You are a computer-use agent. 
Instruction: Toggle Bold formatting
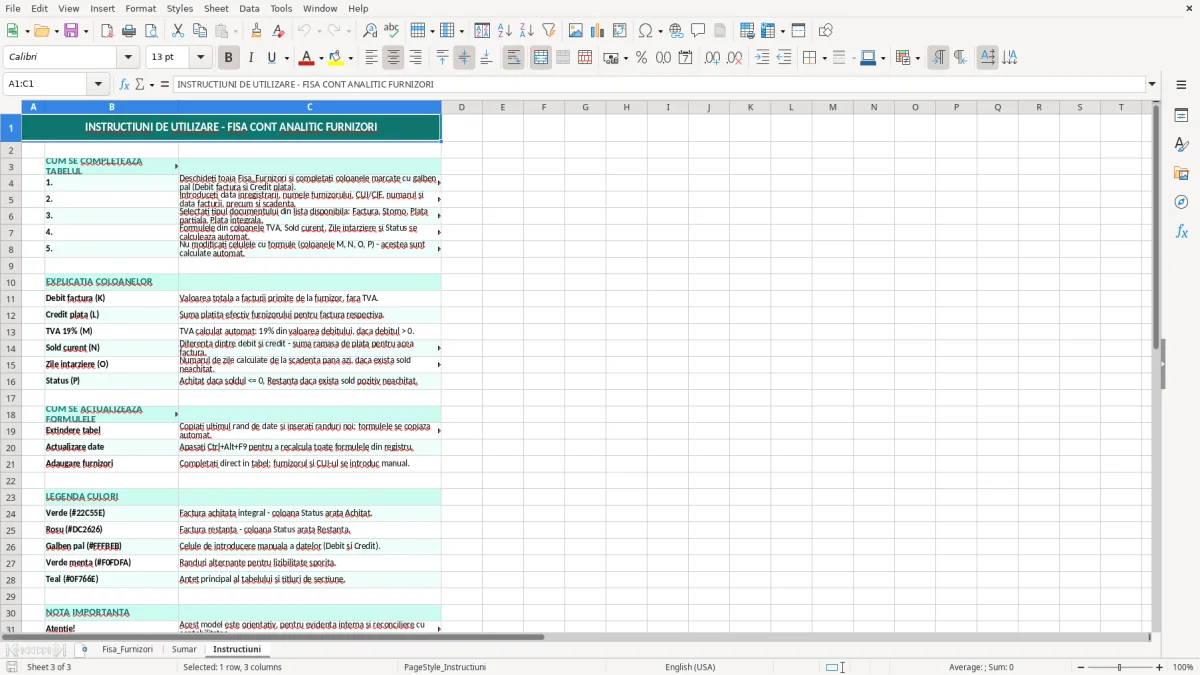tap(228, 58)
